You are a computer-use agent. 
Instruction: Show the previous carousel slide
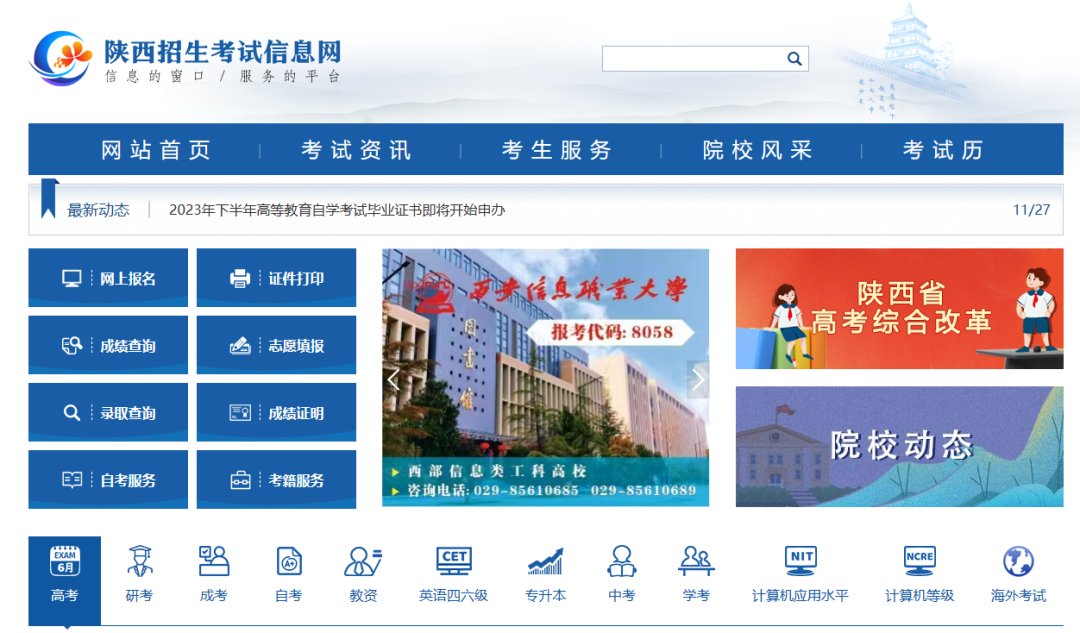(394, 379)
